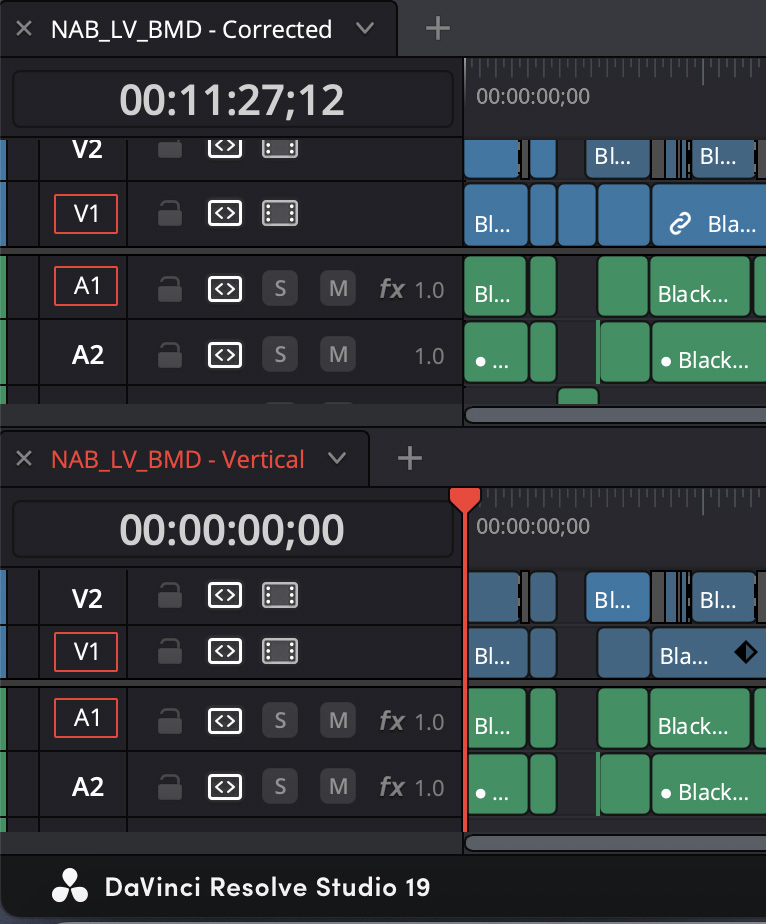The width and height of the screenshot is (766, 924).
Task: Add new tab beside Vertical tab
Action: 410,458
